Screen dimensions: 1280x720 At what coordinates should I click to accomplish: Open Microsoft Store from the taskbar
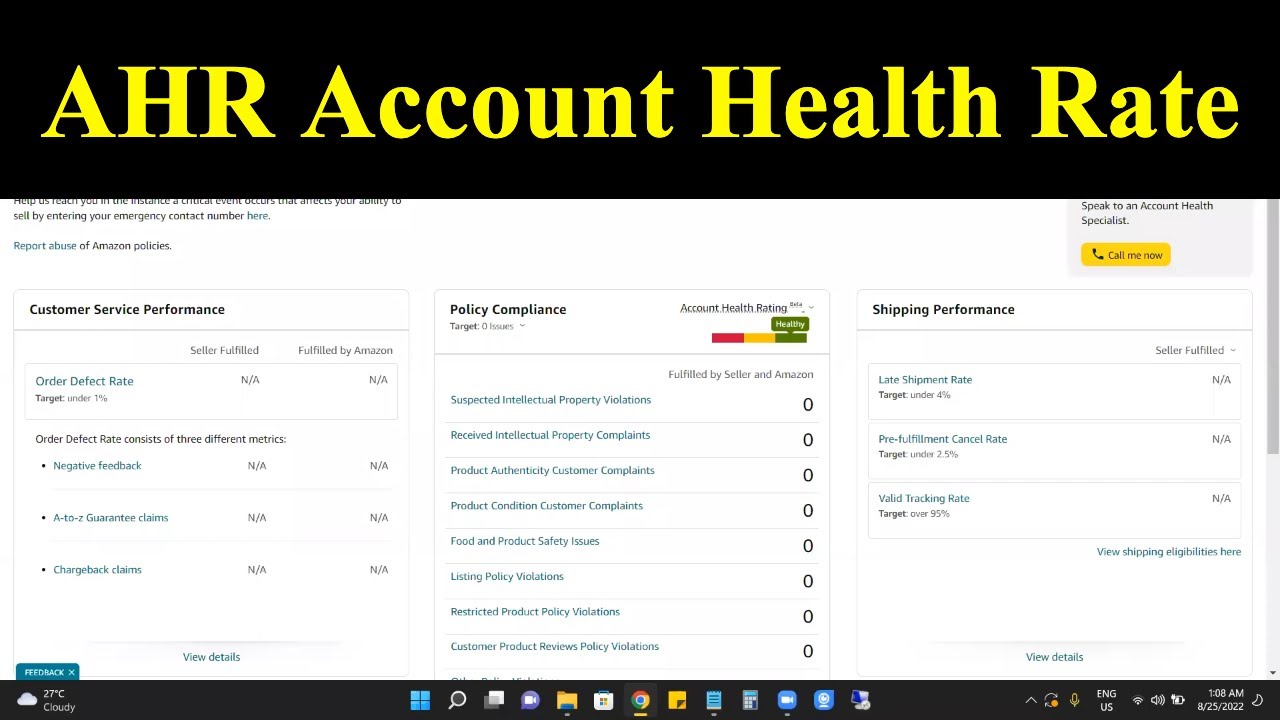pos(603,700)
